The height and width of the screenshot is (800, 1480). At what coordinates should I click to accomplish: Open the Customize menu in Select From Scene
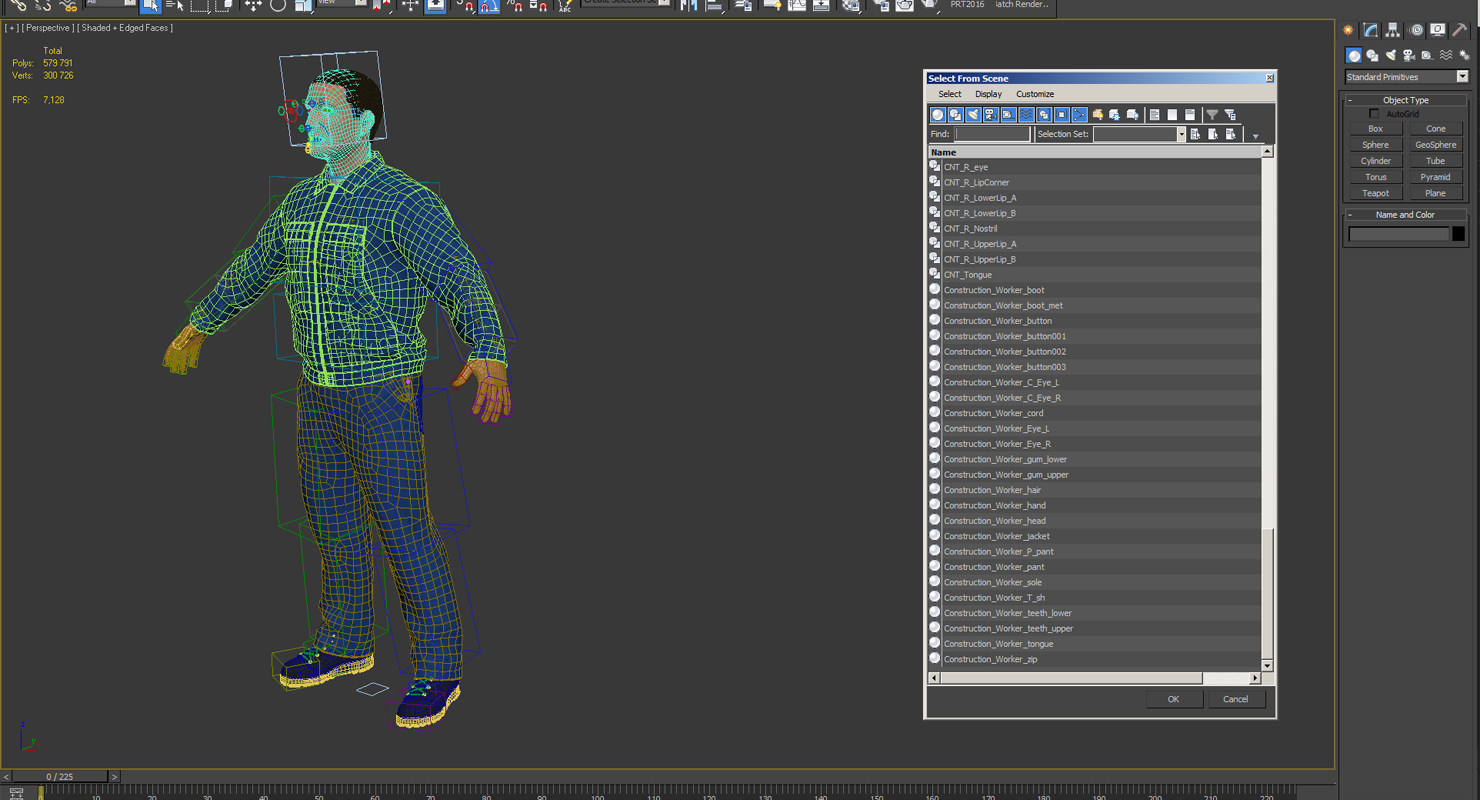[1035, 94]
